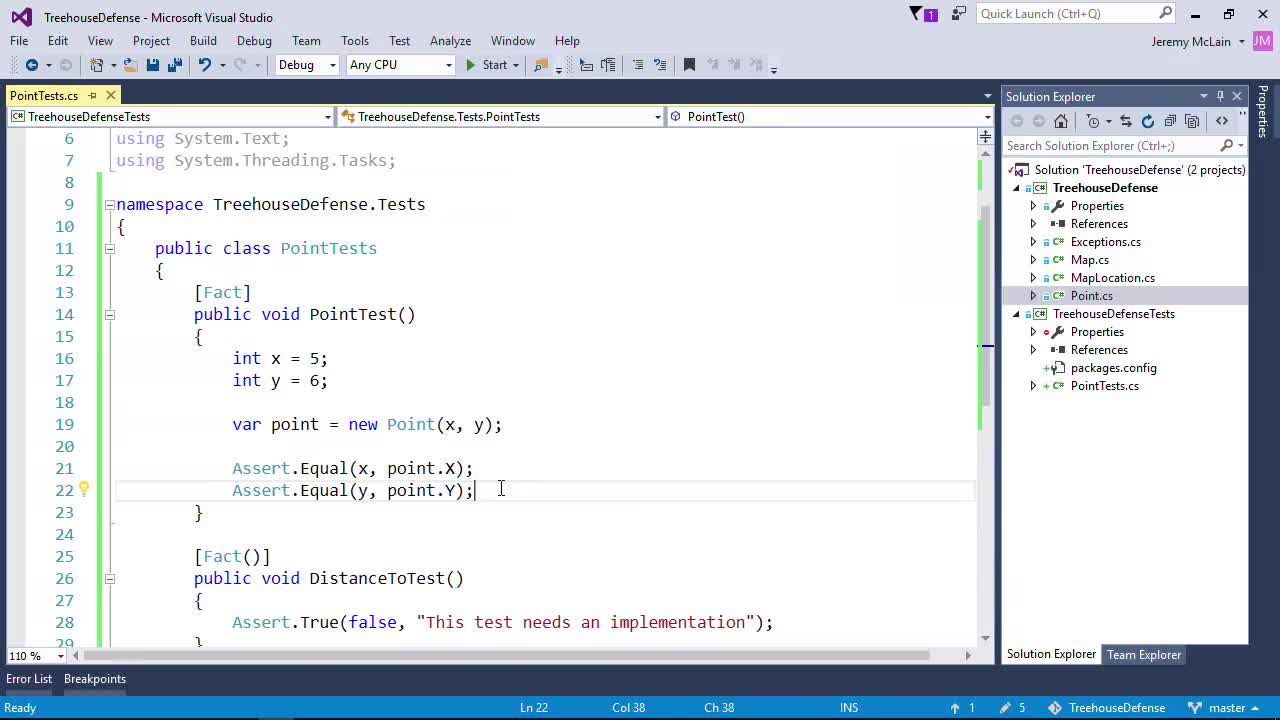Screen dimensions: 1280x720
Task: Click the Save All toolbar icon
Action: coord(173,64)
